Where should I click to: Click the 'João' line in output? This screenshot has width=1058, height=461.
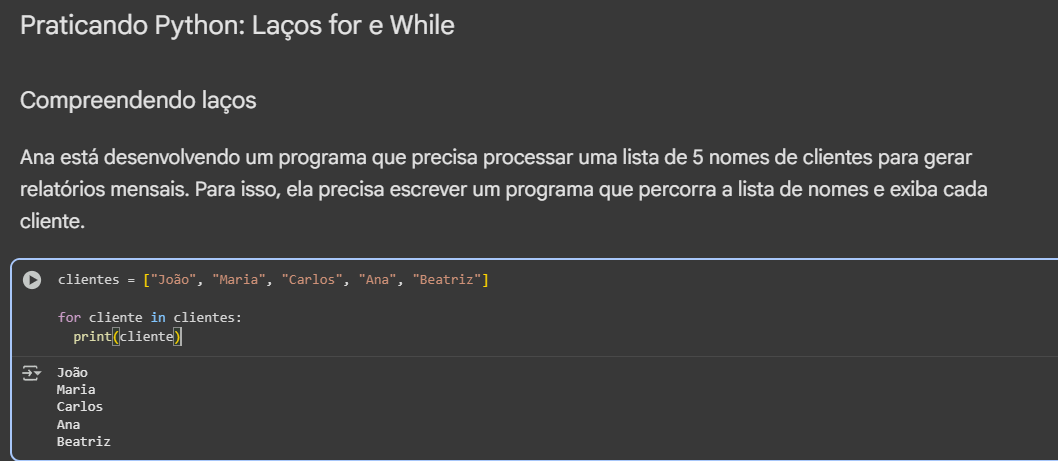pyautogui.click(x=72, y=373)
